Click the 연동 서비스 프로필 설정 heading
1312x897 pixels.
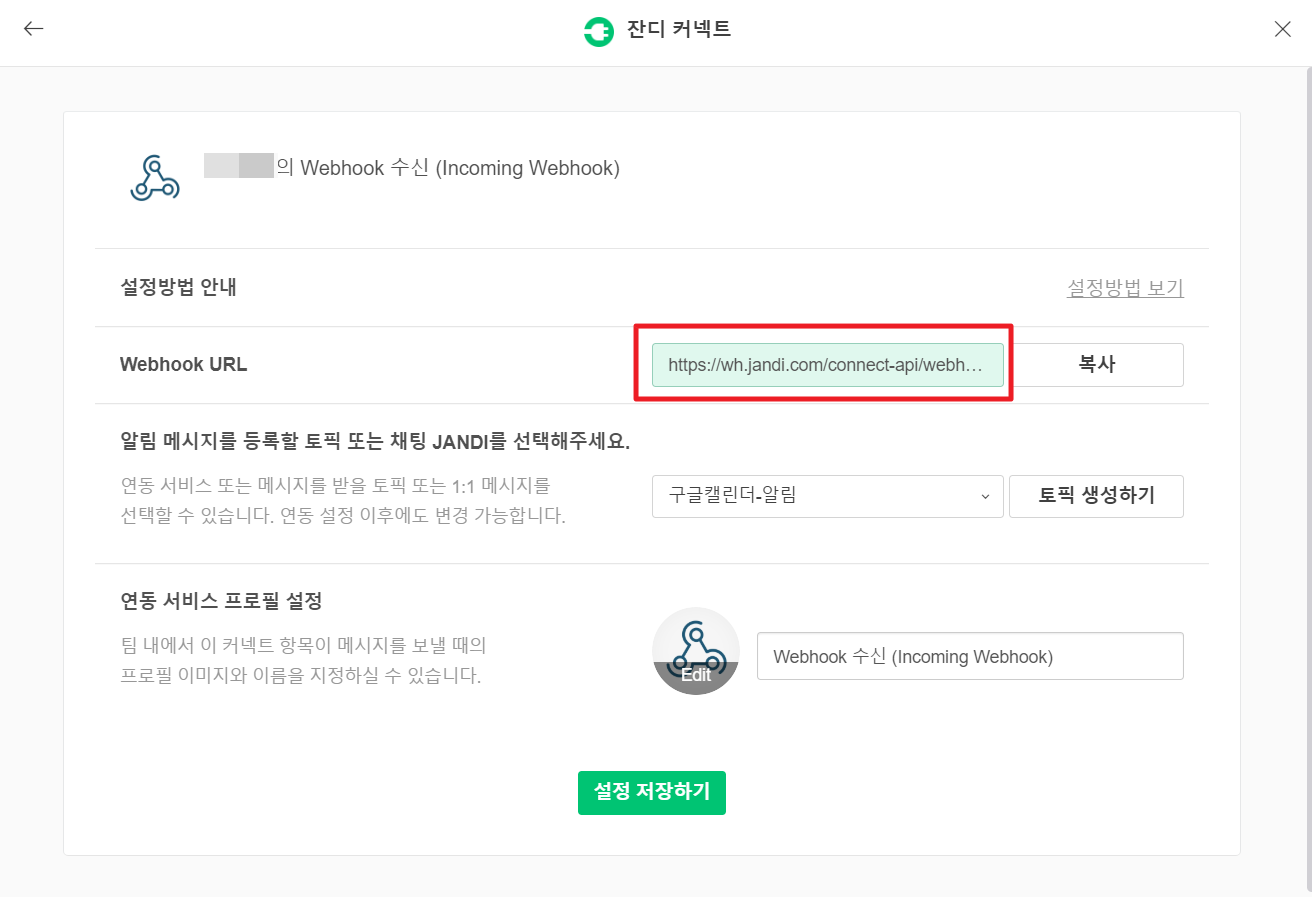[221, 602]
